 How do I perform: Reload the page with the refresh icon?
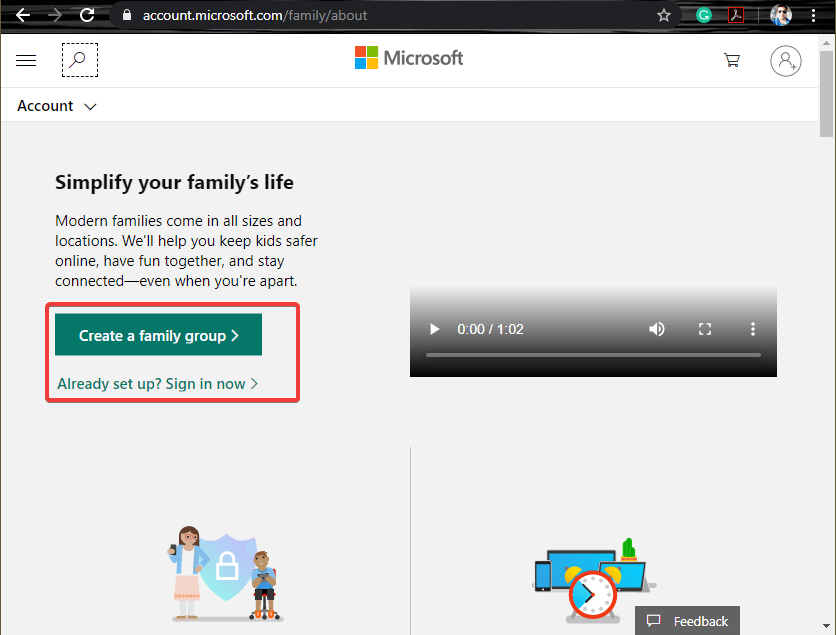[x=87, y=15]
